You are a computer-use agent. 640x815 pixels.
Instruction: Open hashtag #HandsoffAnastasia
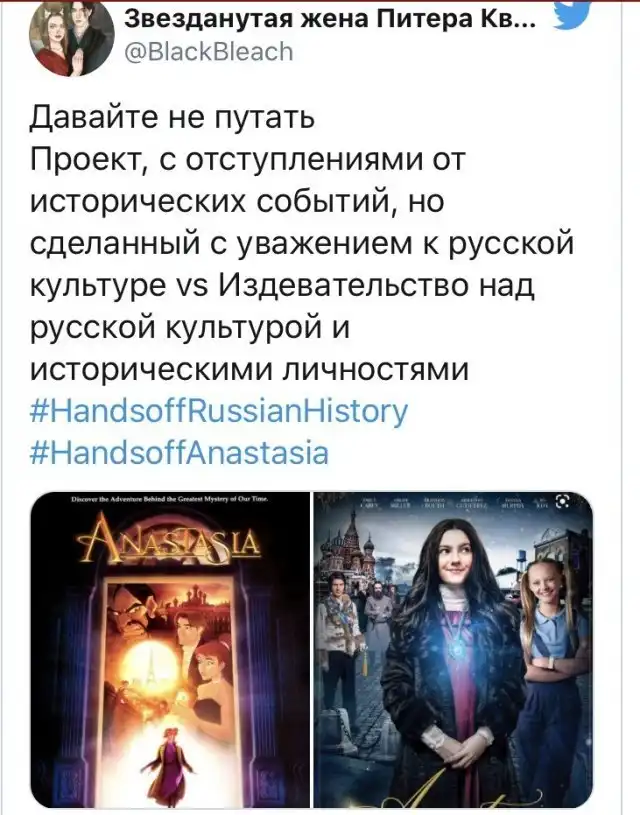click(179, 453)
